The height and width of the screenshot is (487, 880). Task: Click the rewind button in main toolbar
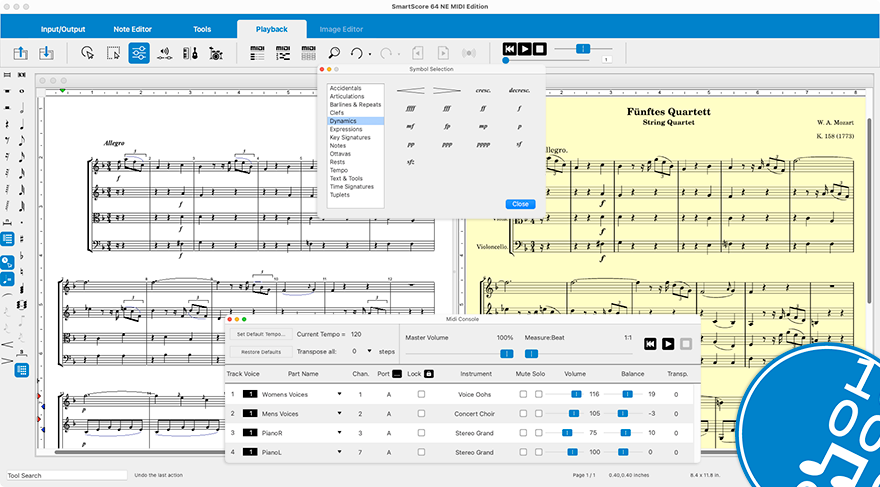click(x=509, y=49)
